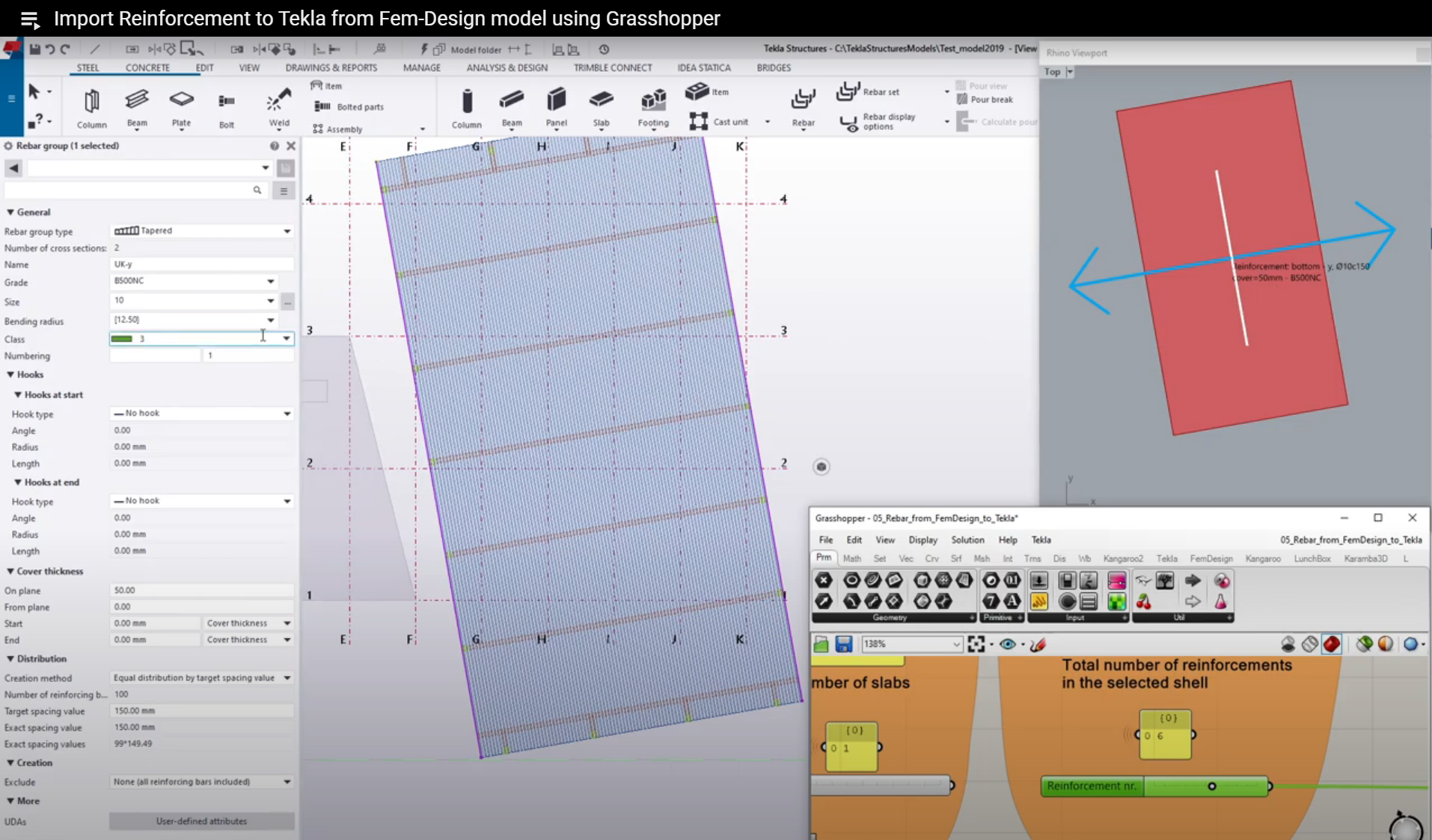
Task: Select the concrete Panel tool
Action: tap(556, 108)
